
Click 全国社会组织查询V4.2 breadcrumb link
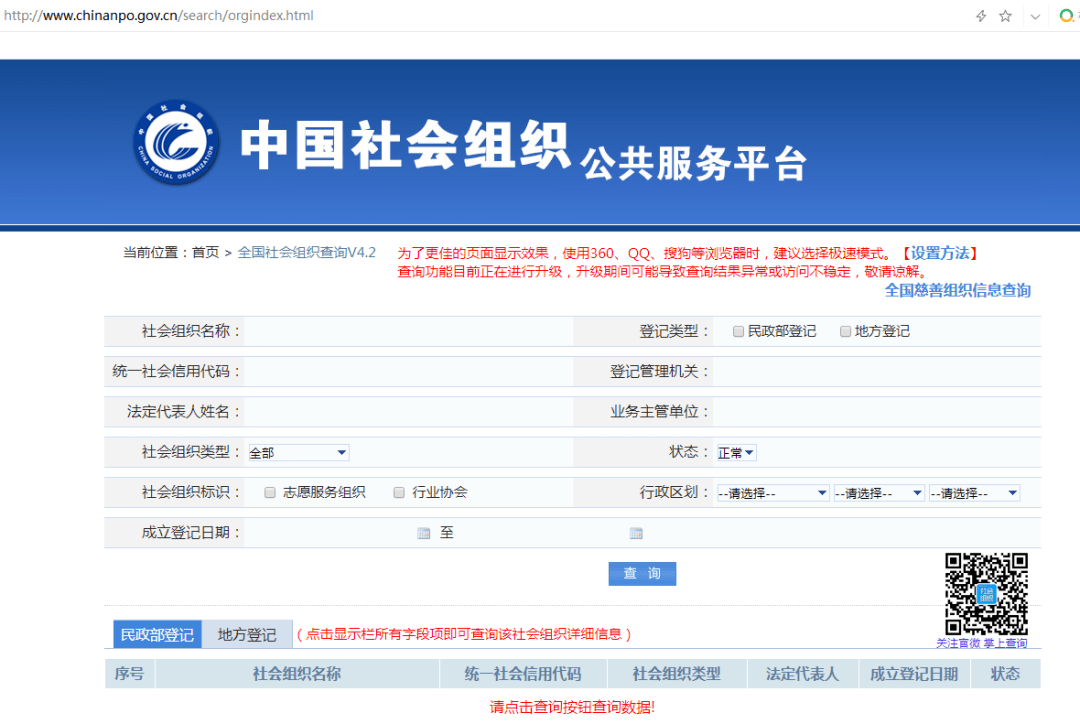307,253
